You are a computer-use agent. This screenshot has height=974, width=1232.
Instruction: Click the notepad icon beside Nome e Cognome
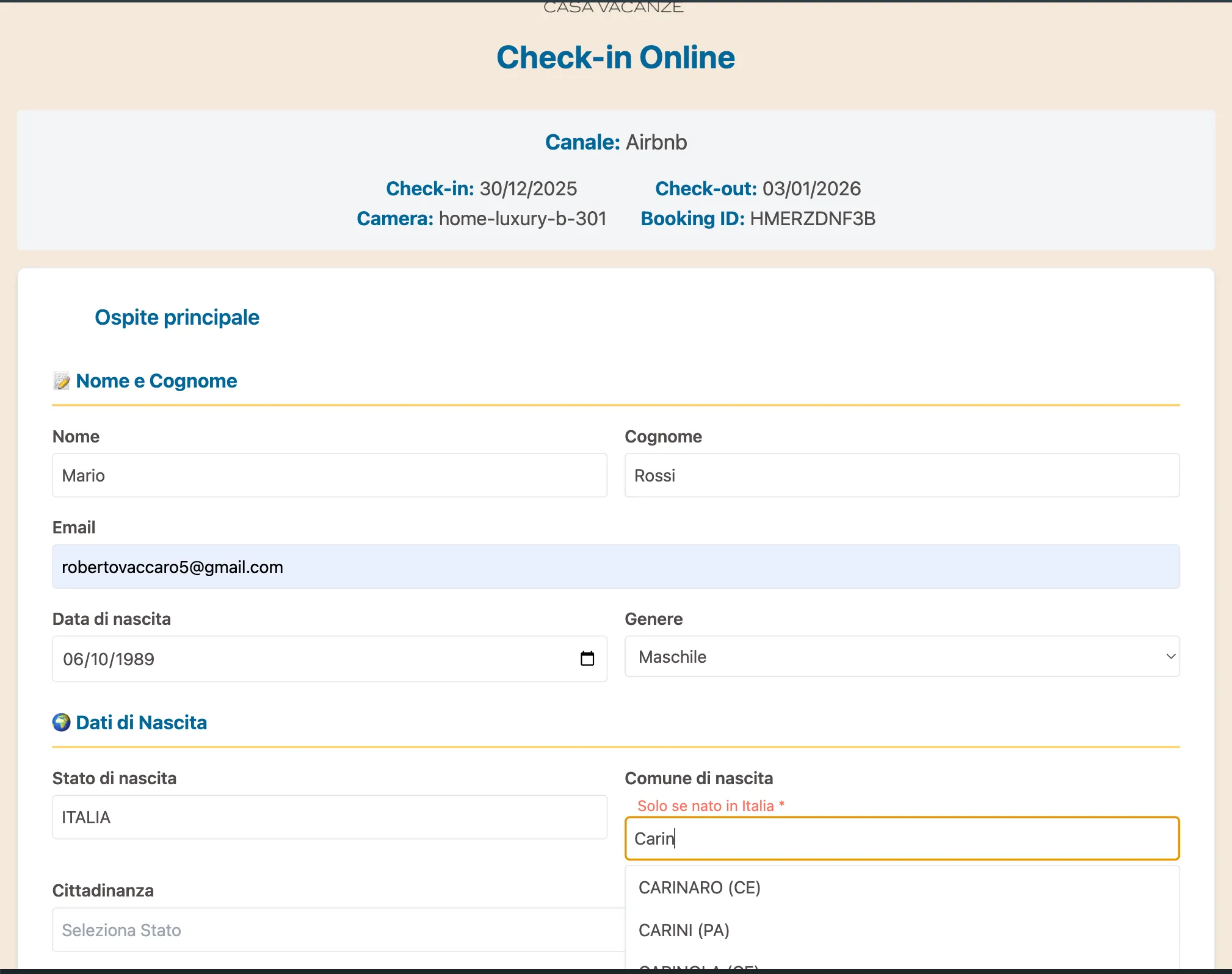[62, 381]
